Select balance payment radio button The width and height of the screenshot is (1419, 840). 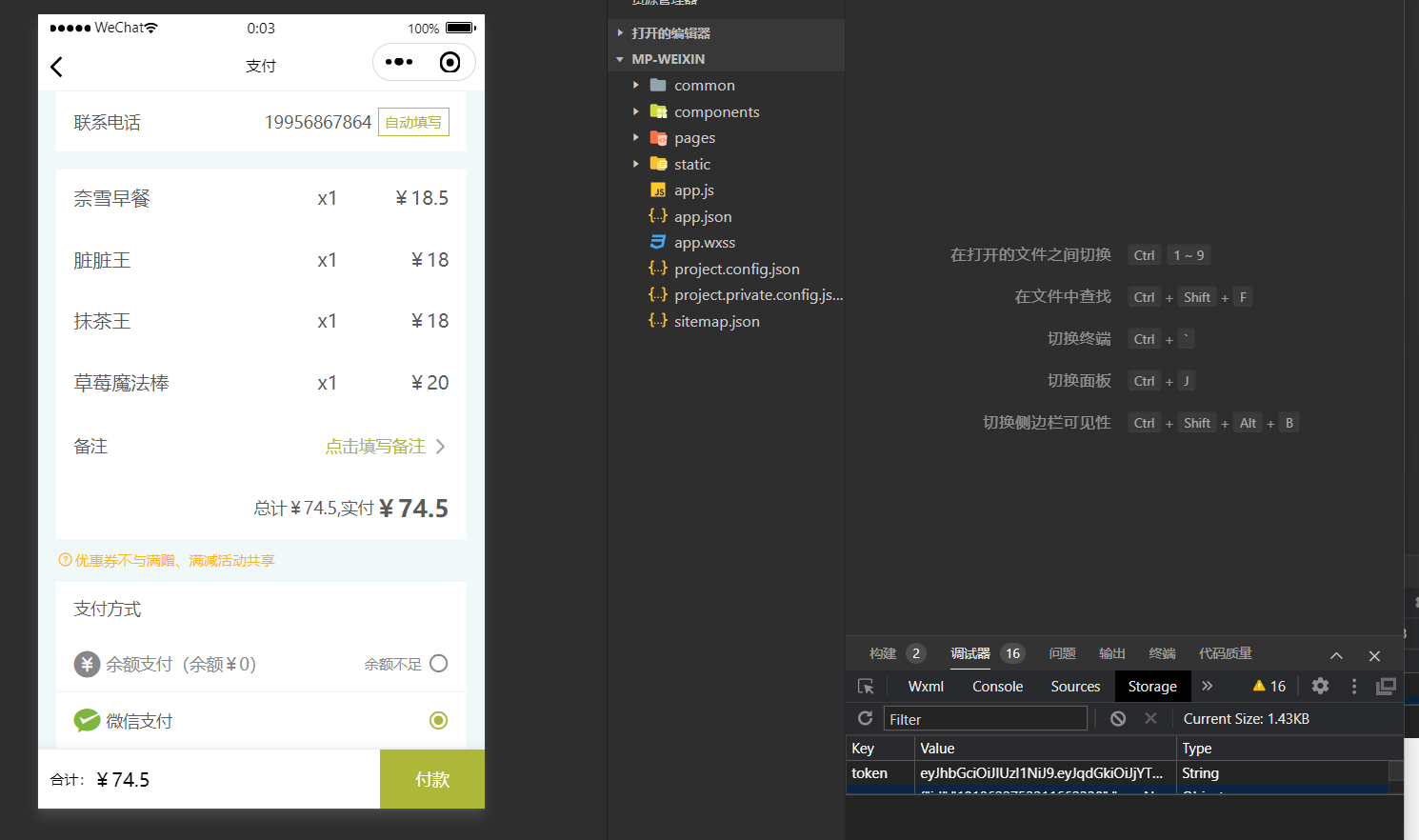[x=438, y=664]
